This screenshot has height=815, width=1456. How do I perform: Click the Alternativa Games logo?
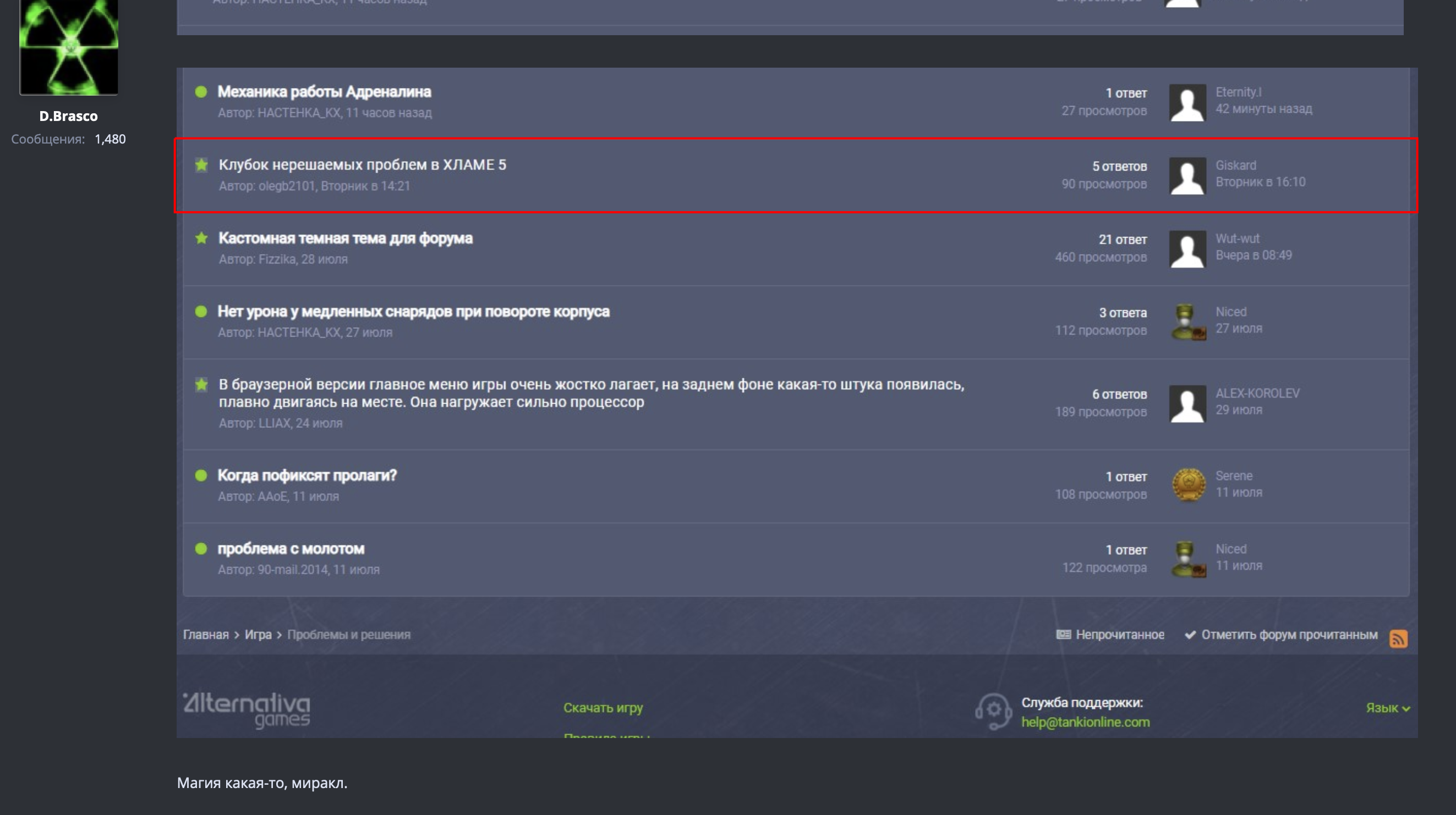tap(247, 710)
